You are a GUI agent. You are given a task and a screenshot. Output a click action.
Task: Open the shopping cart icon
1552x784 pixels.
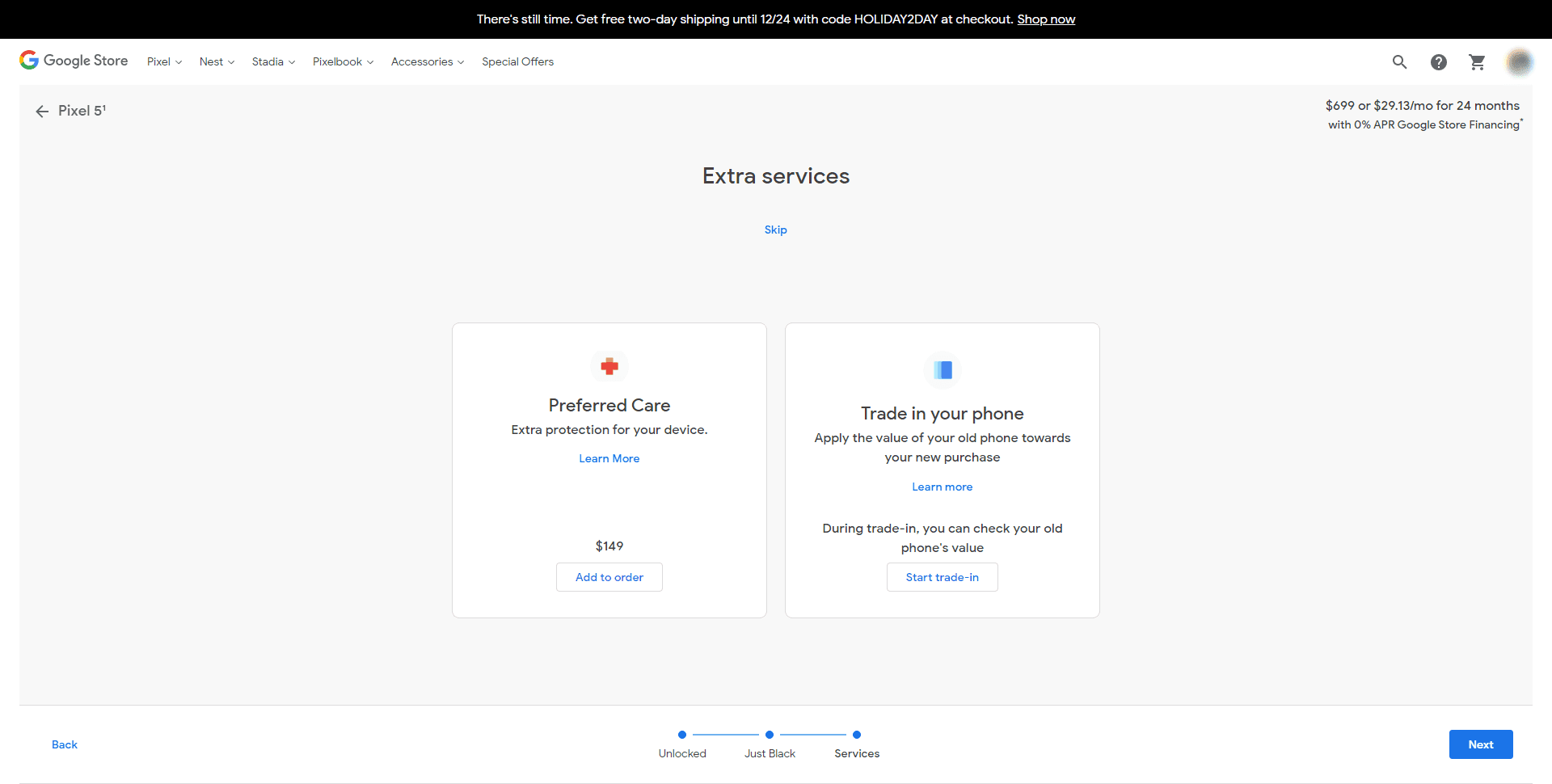pyautogui.click(x=1477, y=61)
